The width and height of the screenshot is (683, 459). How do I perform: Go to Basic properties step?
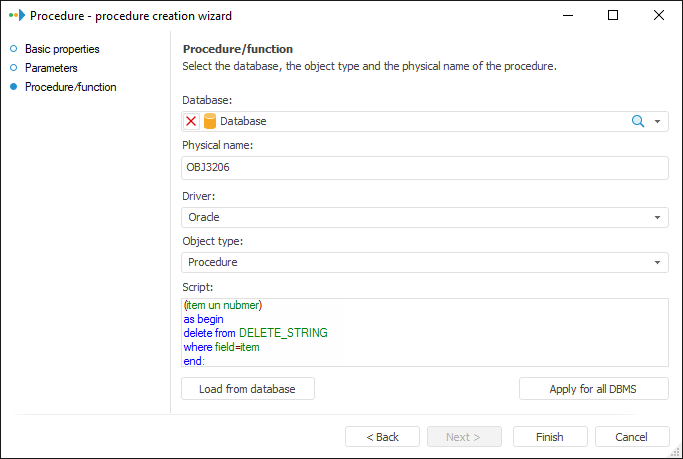pyautogui.click(x=62, y=49)
